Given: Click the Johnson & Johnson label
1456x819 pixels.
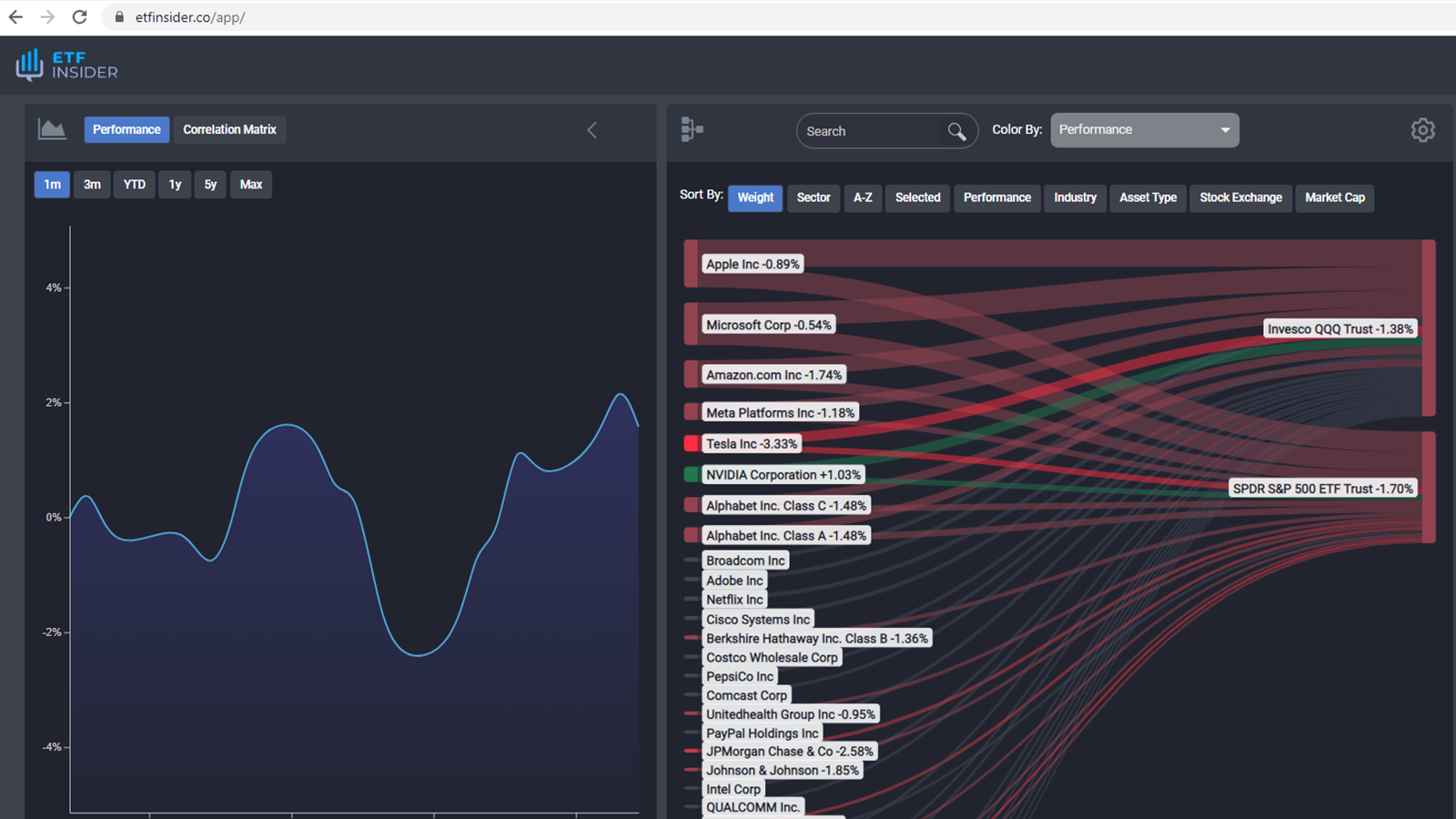Looking at the screenshot, I should click(783, 771).
